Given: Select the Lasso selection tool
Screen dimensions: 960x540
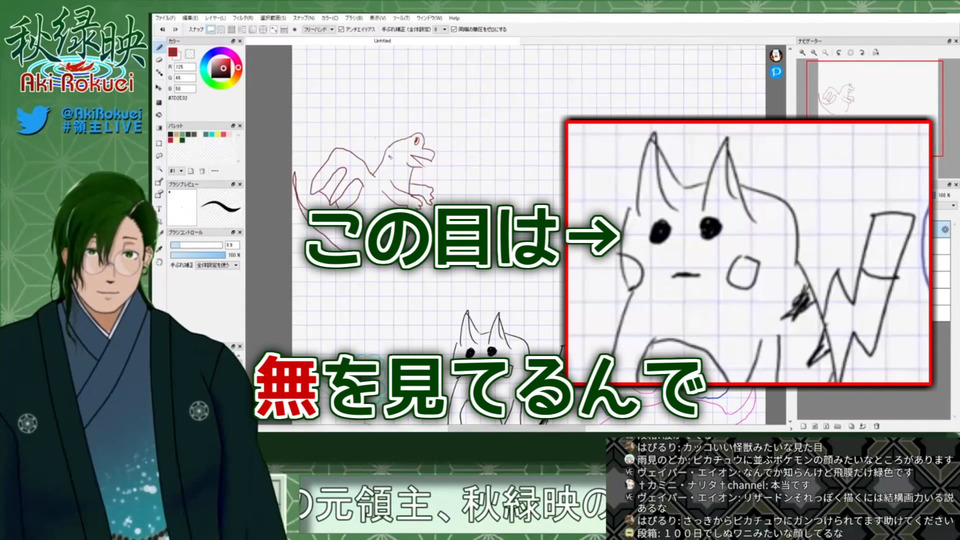Looking at the screenshot, I should [x=159, y=156].
